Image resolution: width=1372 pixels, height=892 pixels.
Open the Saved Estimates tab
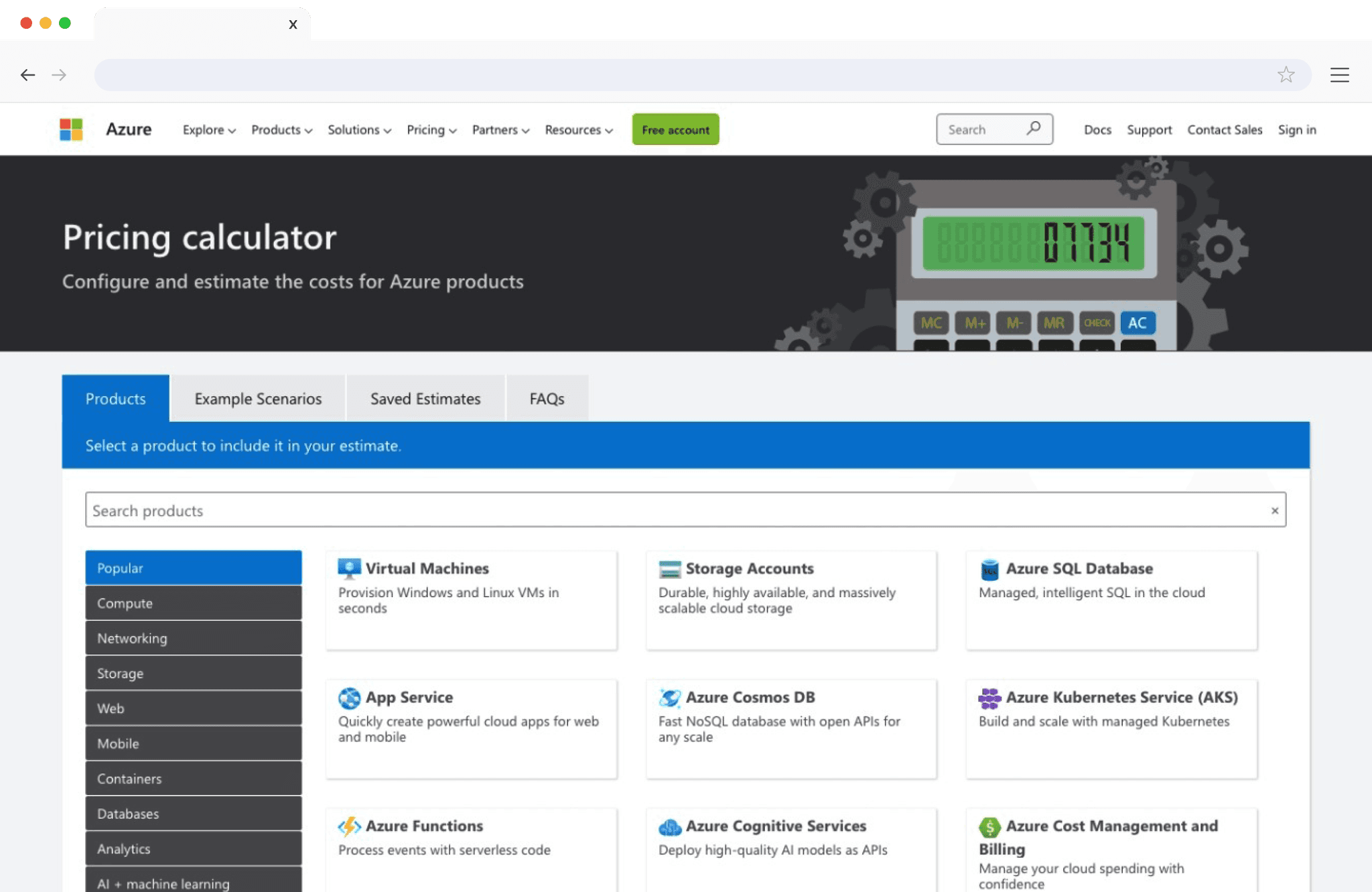[425, 399]
